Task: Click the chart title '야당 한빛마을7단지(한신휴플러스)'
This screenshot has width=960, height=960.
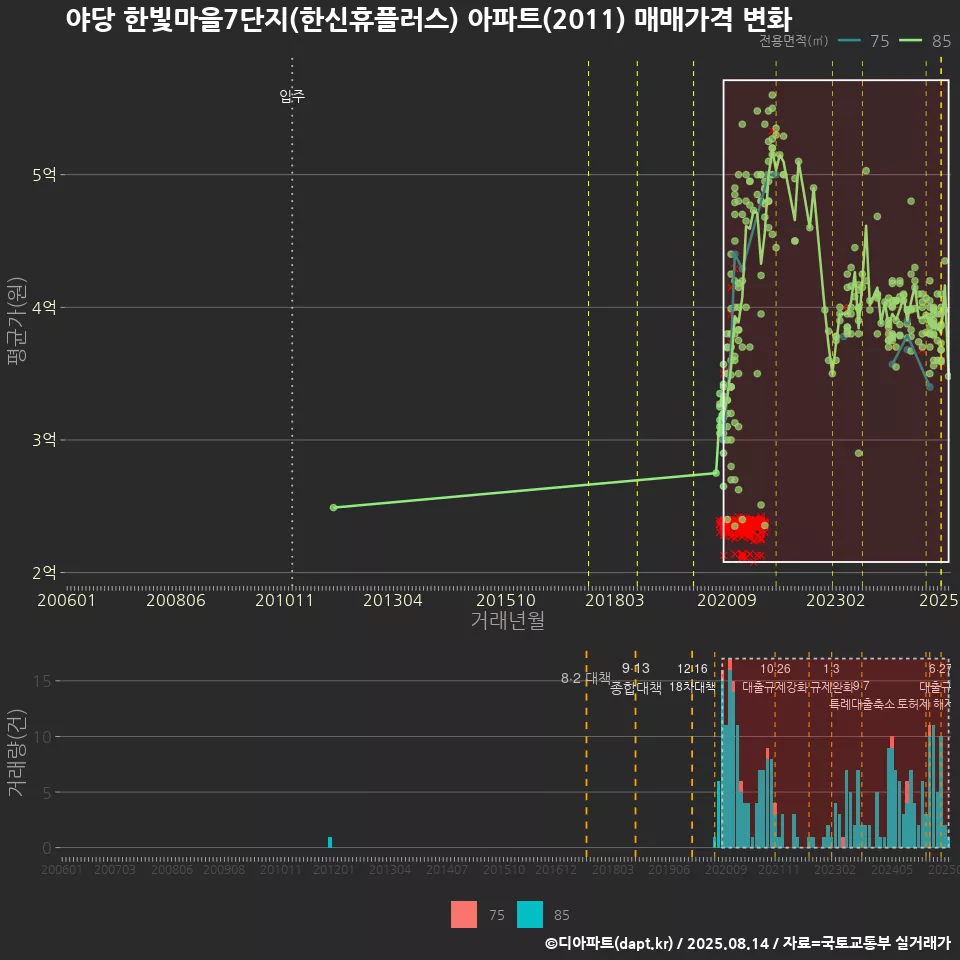Action: 261,20
